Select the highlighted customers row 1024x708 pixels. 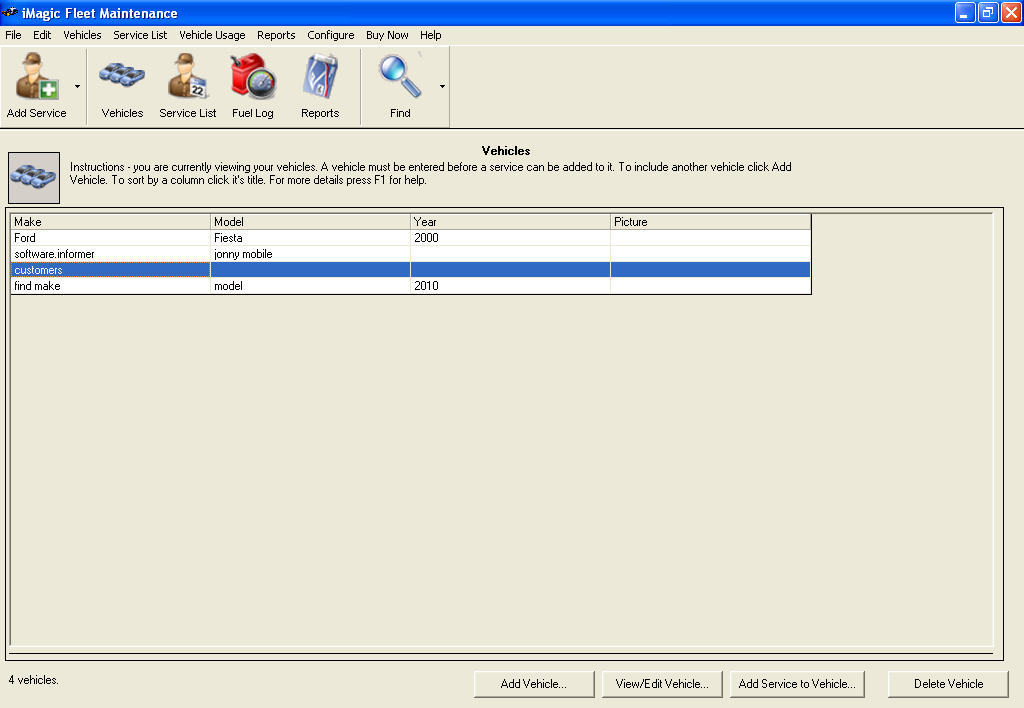pos(411,270)
